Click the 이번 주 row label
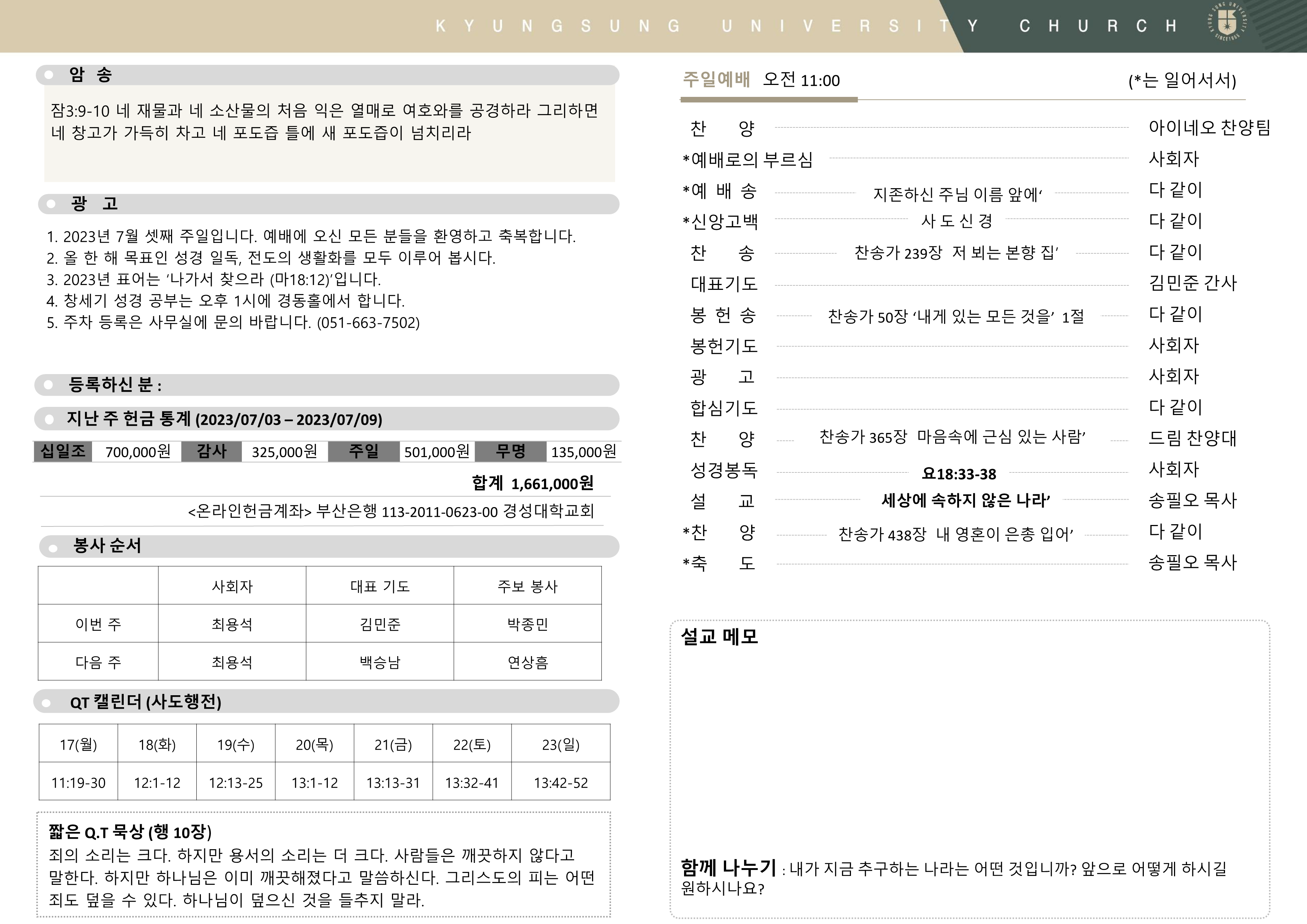Screen dimensions: 1307x924 pos(98,624)
